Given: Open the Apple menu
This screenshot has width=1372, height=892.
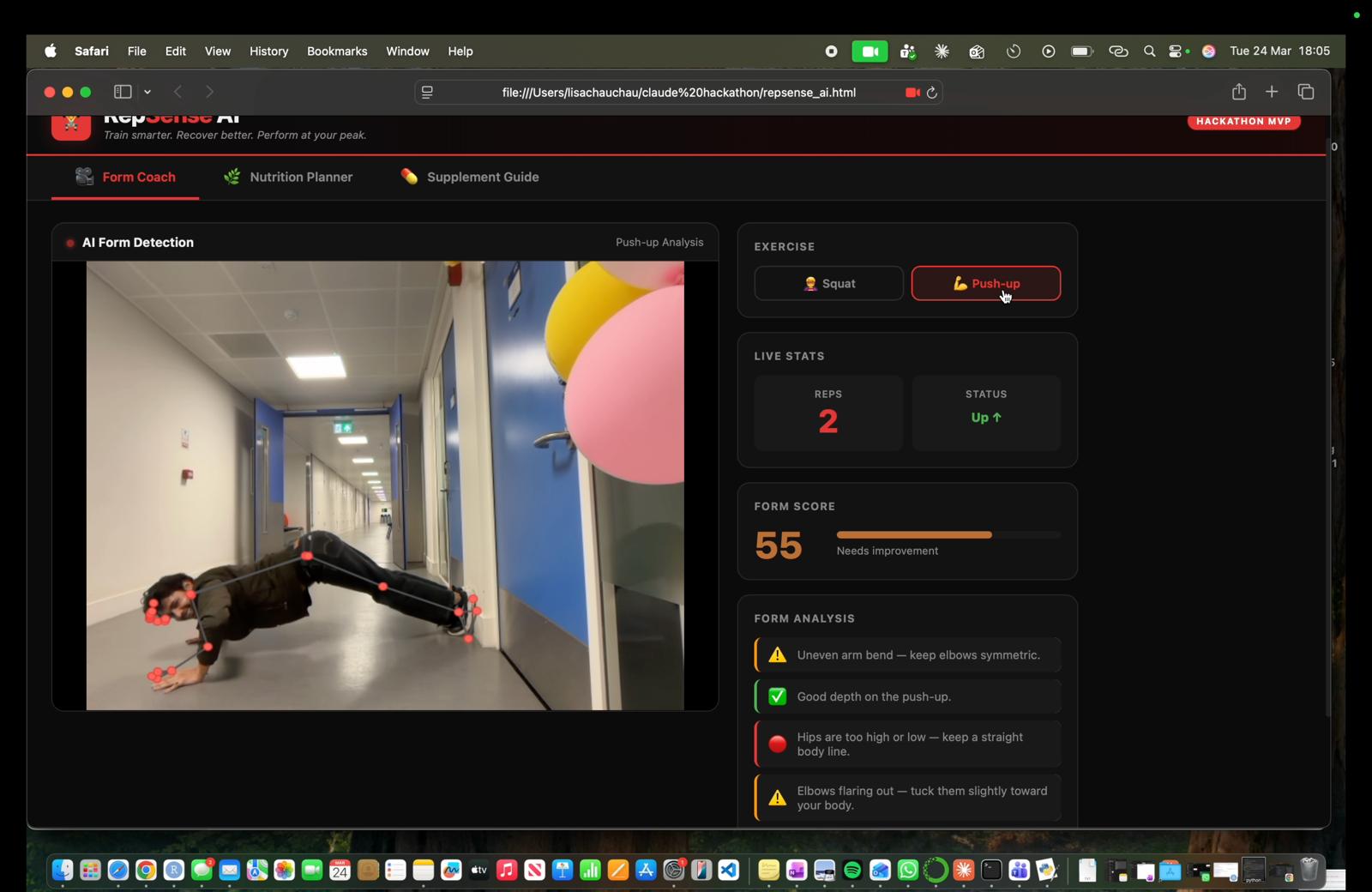Looking at the screenshot, I should (51, 51).
